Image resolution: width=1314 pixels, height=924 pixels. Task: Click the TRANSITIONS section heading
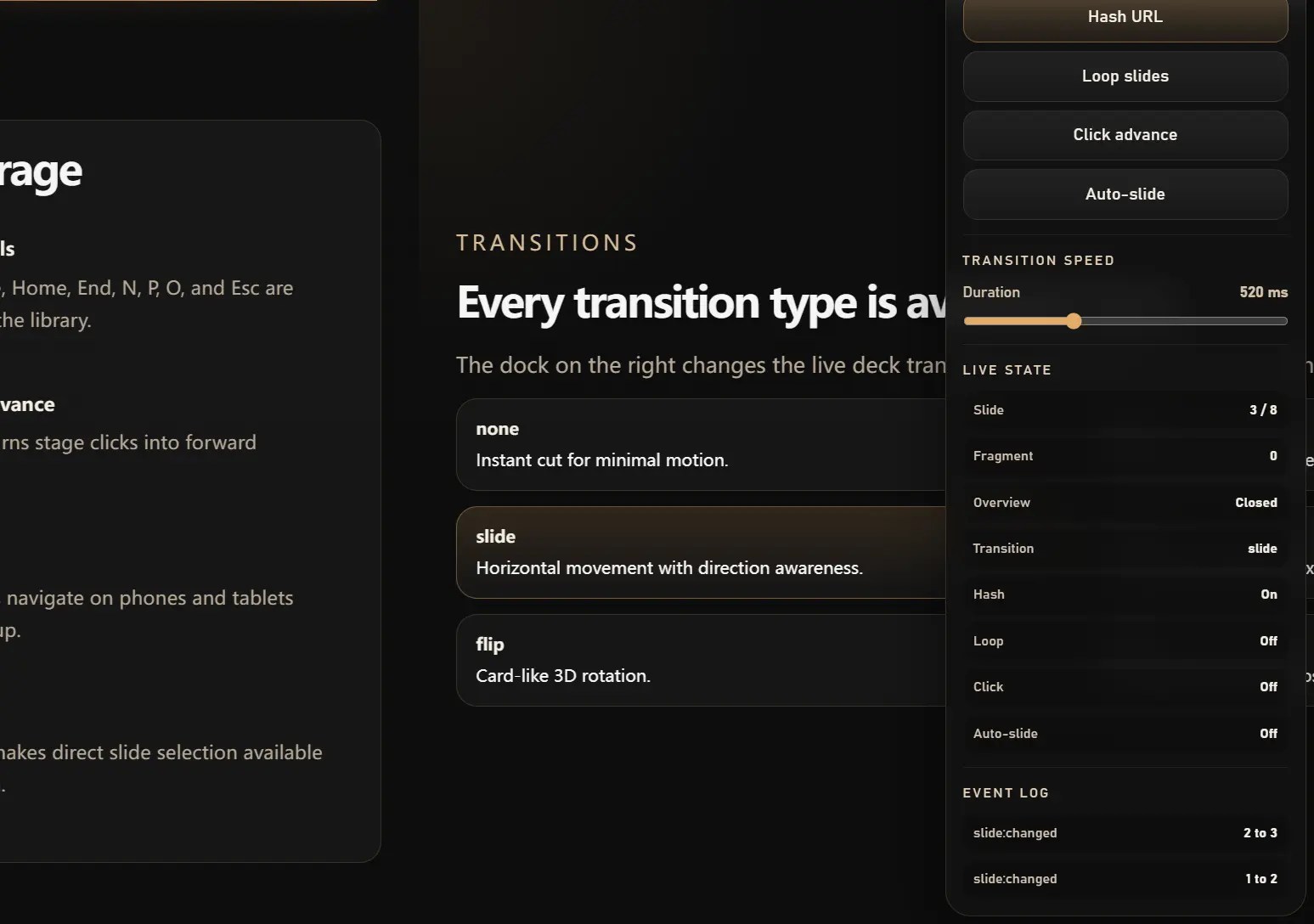click(x=546, y=242)
